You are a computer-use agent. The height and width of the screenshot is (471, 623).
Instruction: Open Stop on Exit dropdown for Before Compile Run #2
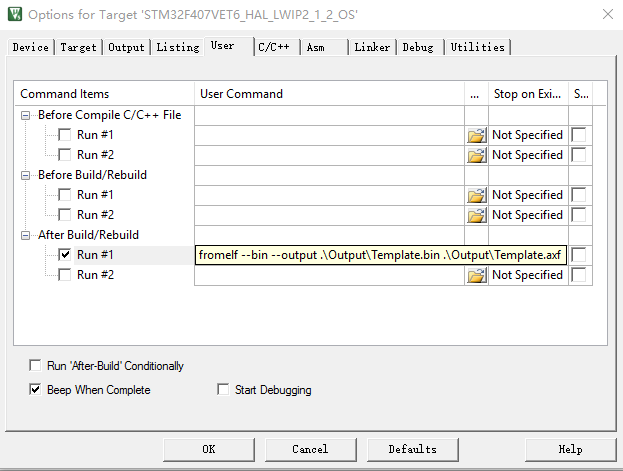(528, 155)
